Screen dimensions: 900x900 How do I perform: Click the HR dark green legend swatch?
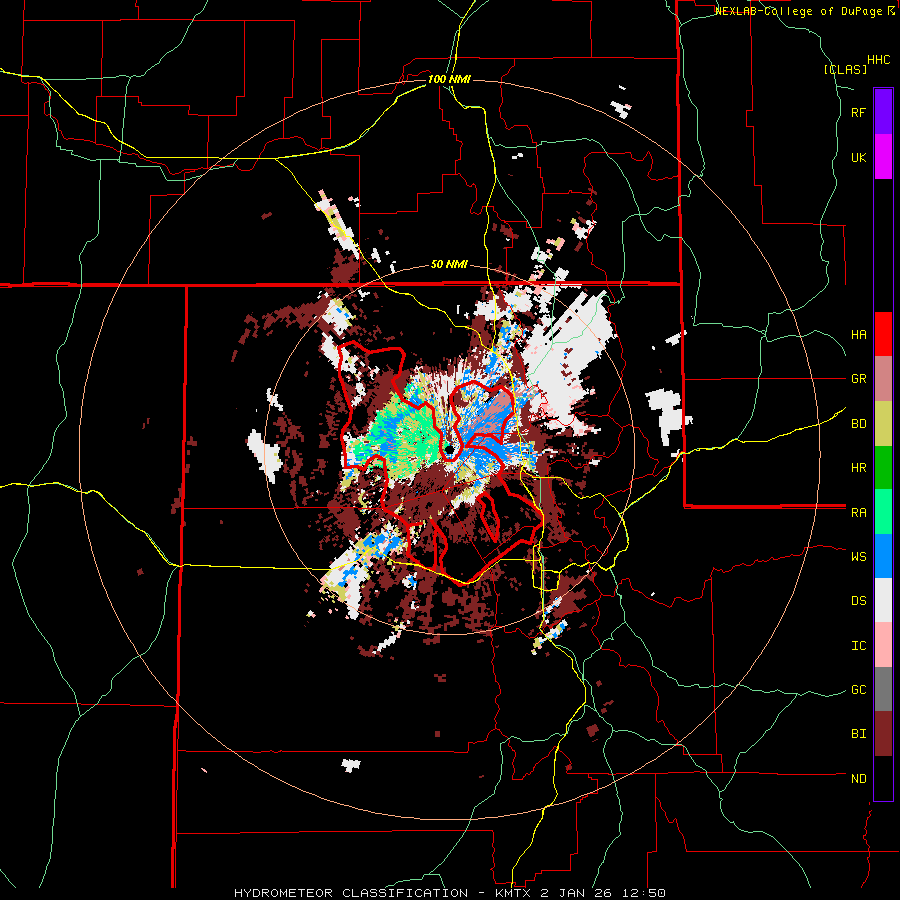[x=883, y=467]
